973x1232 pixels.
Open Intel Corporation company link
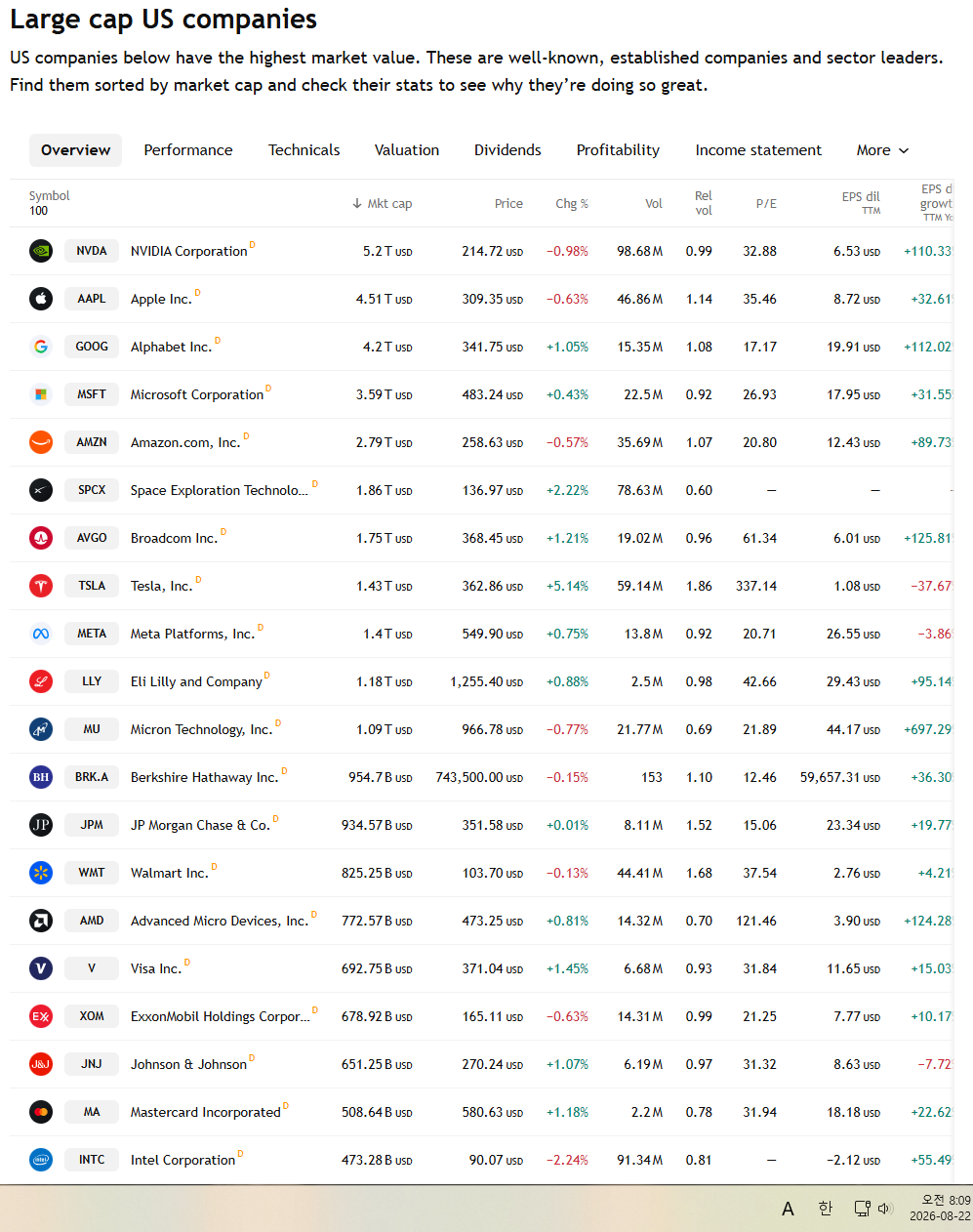click(x=183, y=1160)
